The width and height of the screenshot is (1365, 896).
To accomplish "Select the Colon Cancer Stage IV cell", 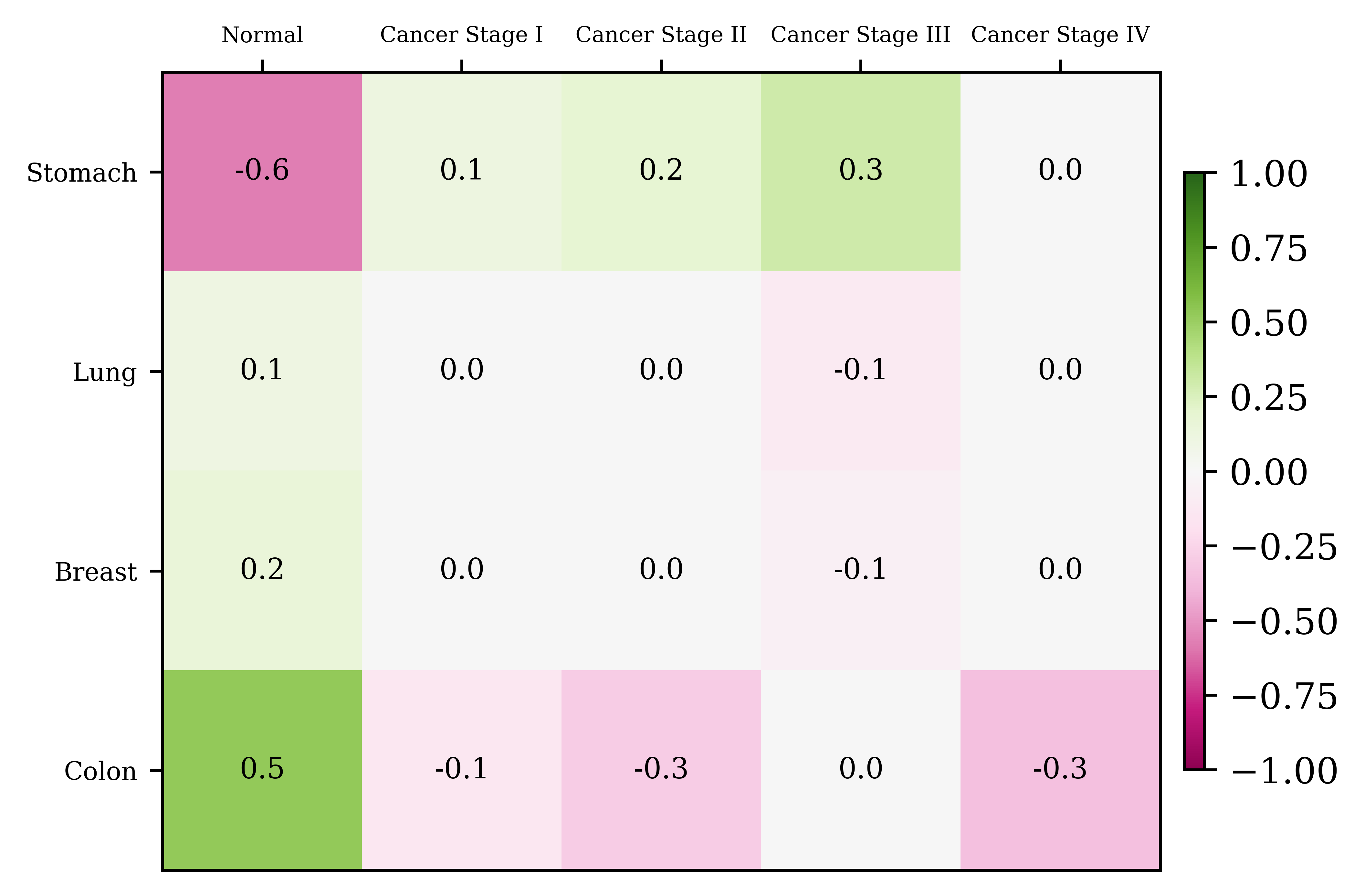I will tap(1060, 770).
